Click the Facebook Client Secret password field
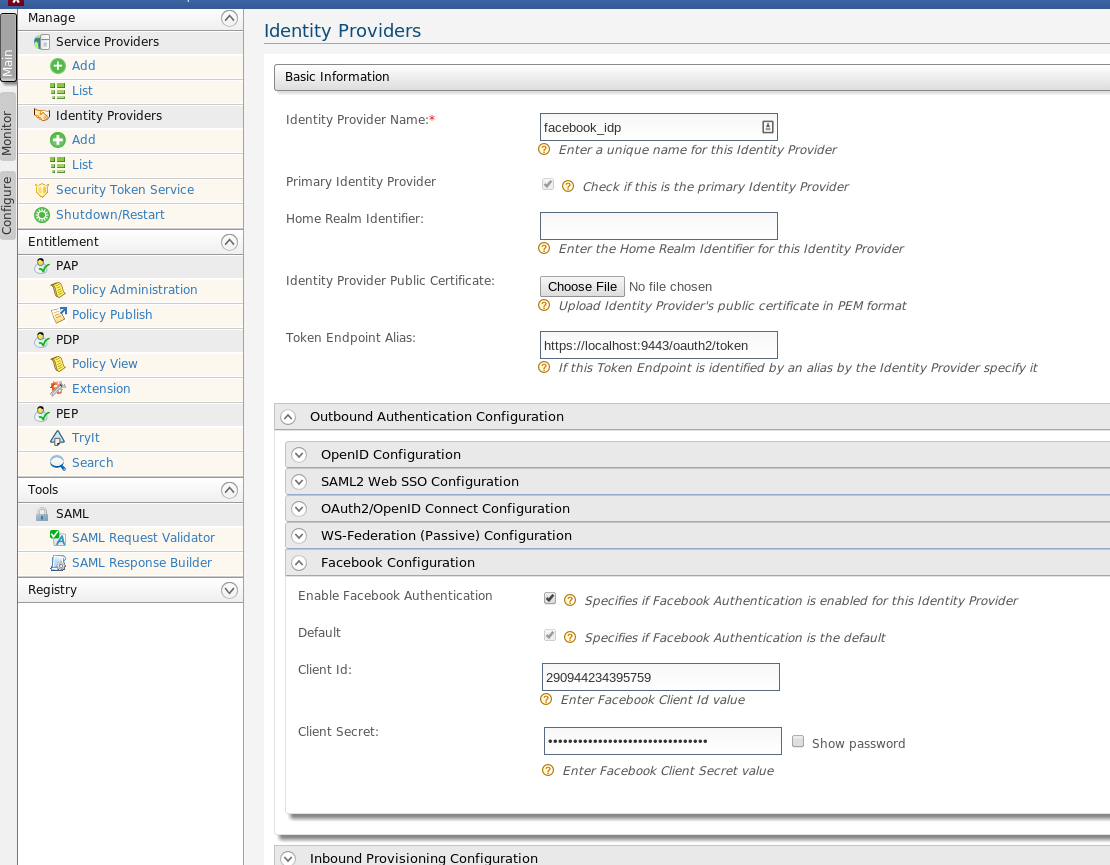The image size is (1110, 865). (x=663, y=741)
